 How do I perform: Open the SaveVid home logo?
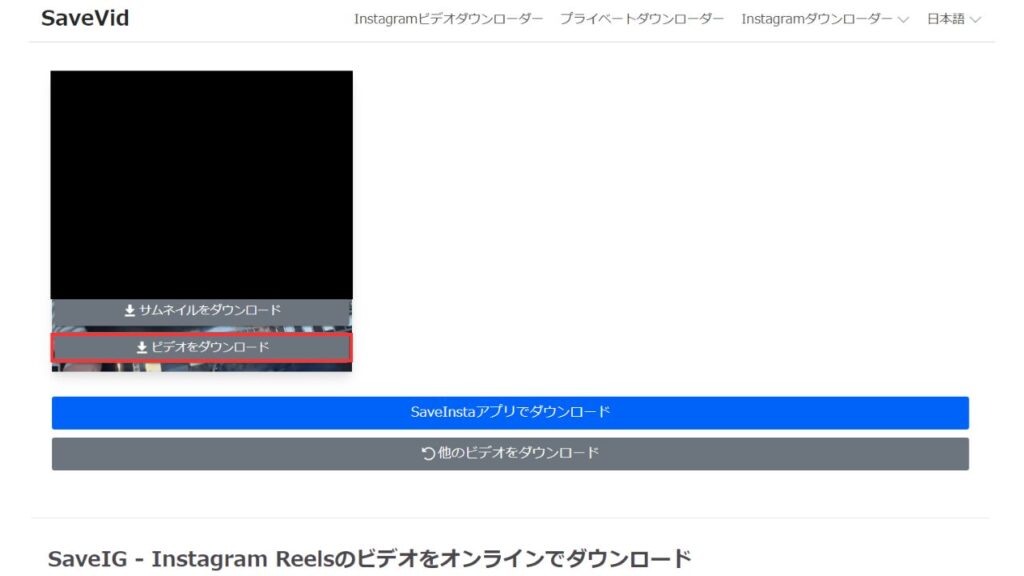[x=85, y=18]
